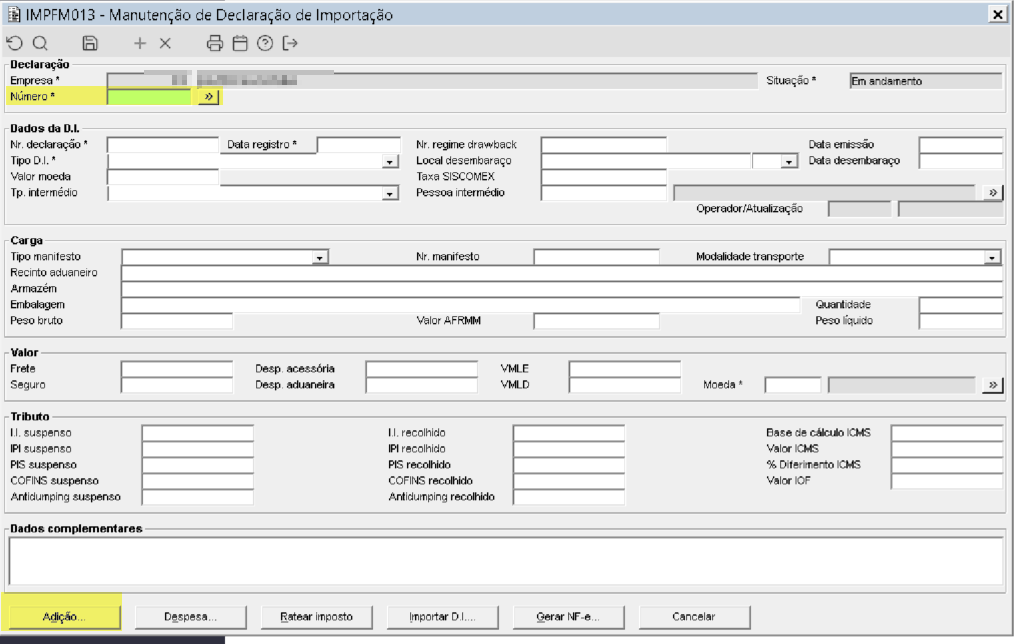The width and height of the screenshot is (1020, 644).
Task: Open help question mark icon
Action: pyautogui.click(x=265, y=44)
